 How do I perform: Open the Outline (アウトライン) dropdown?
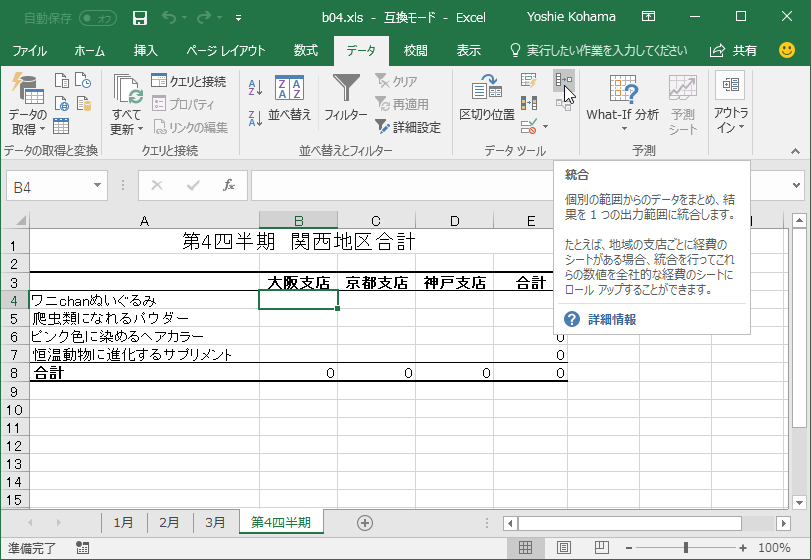point(730,103)
